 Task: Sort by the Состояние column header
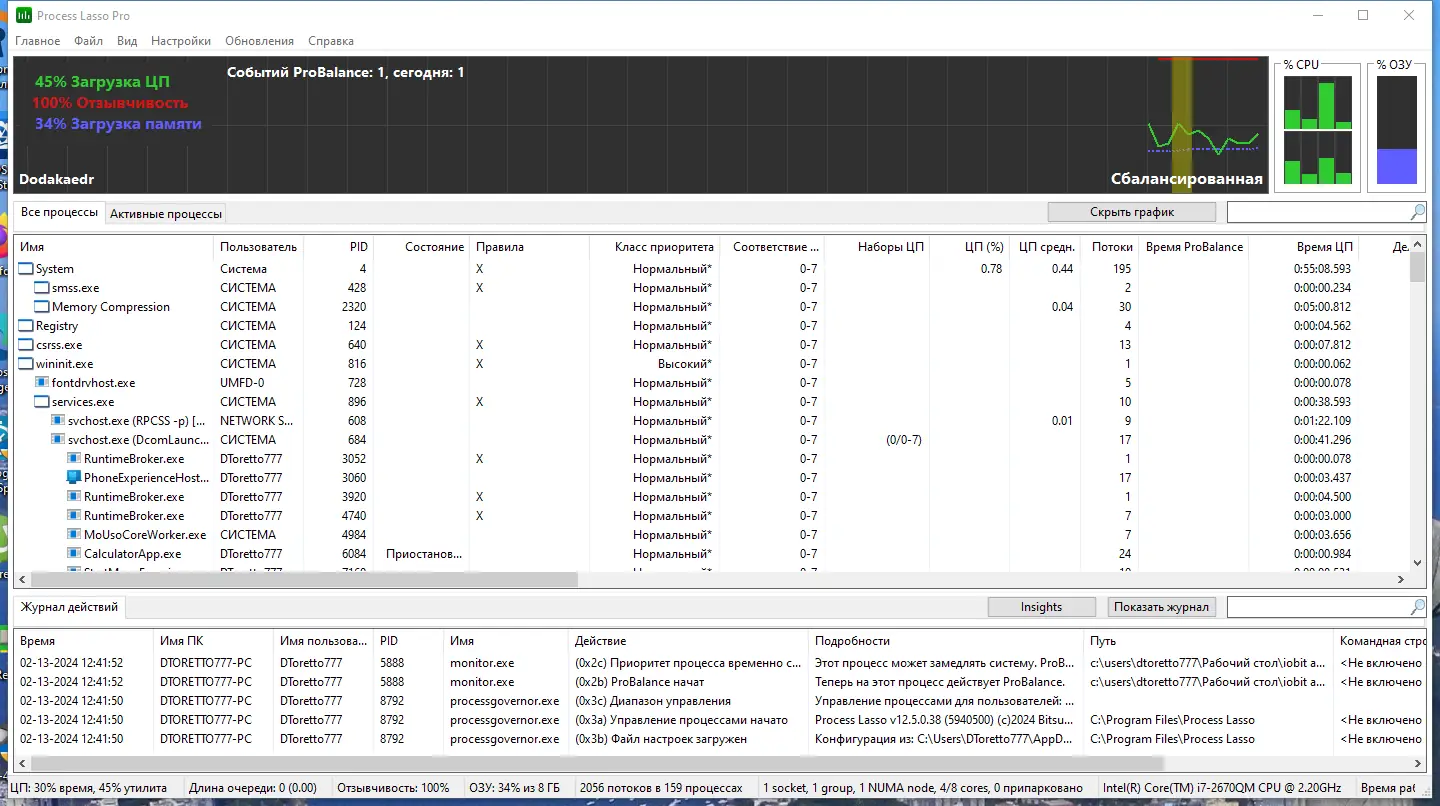click(x=423, y=247)
